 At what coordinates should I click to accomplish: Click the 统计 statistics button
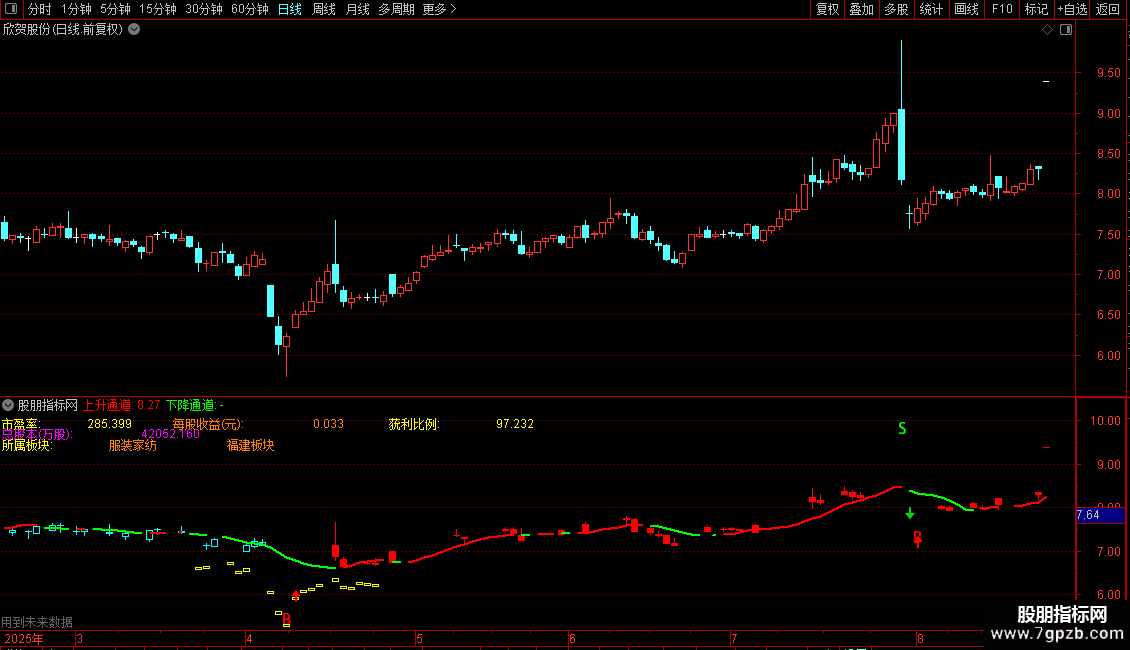930,9
